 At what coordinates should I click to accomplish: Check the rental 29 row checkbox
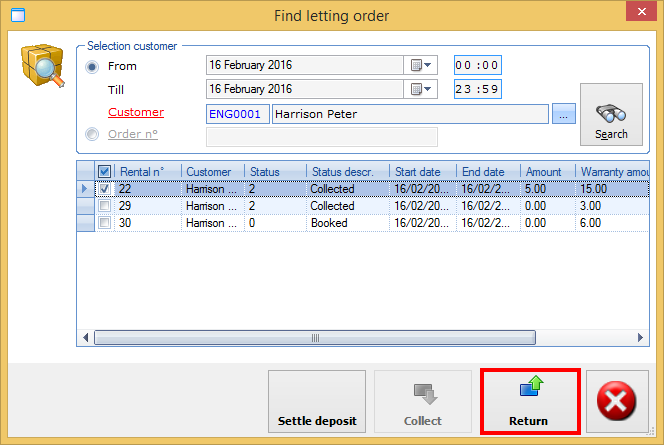[105, 205]
